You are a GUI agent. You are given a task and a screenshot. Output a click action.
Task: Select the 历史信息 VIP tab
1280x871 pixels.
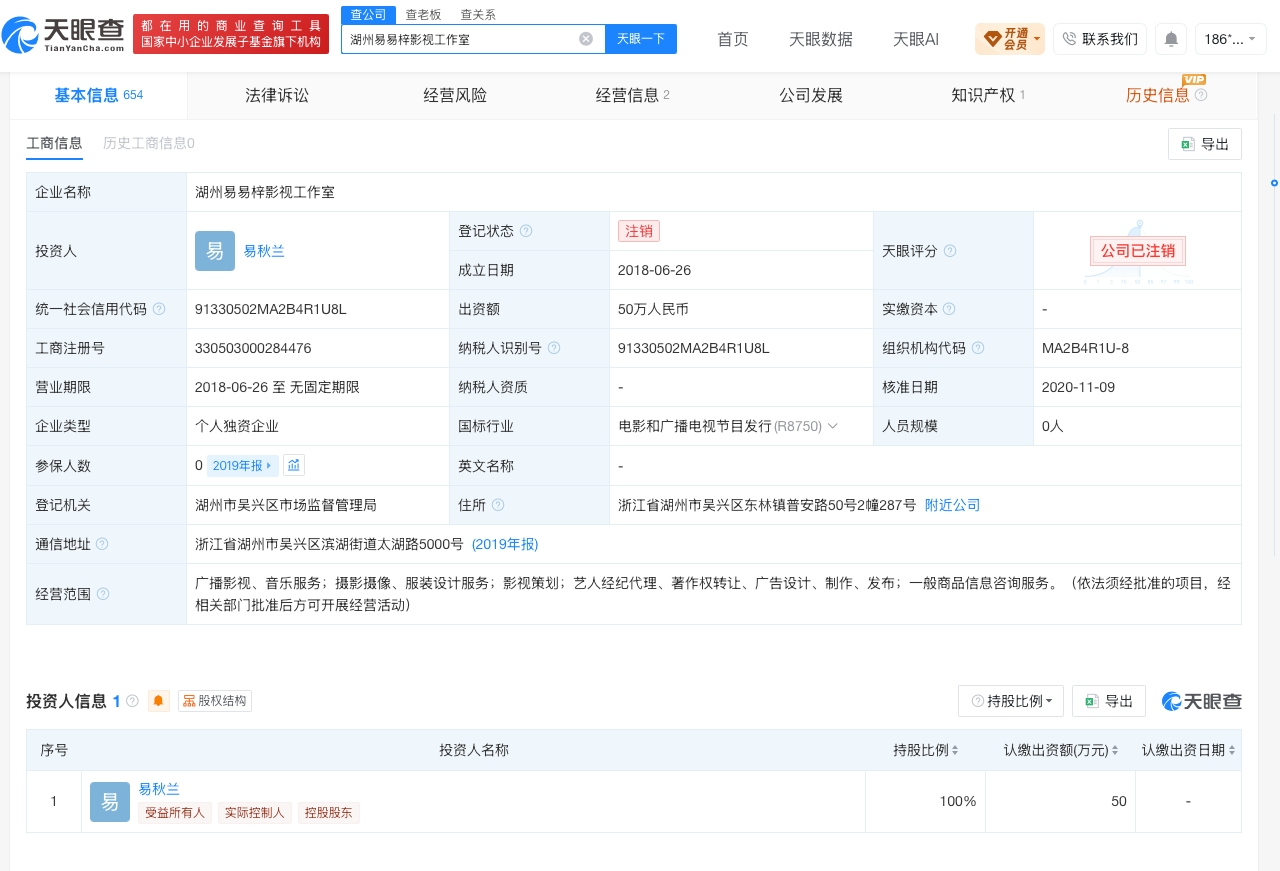coord(1158,95)
